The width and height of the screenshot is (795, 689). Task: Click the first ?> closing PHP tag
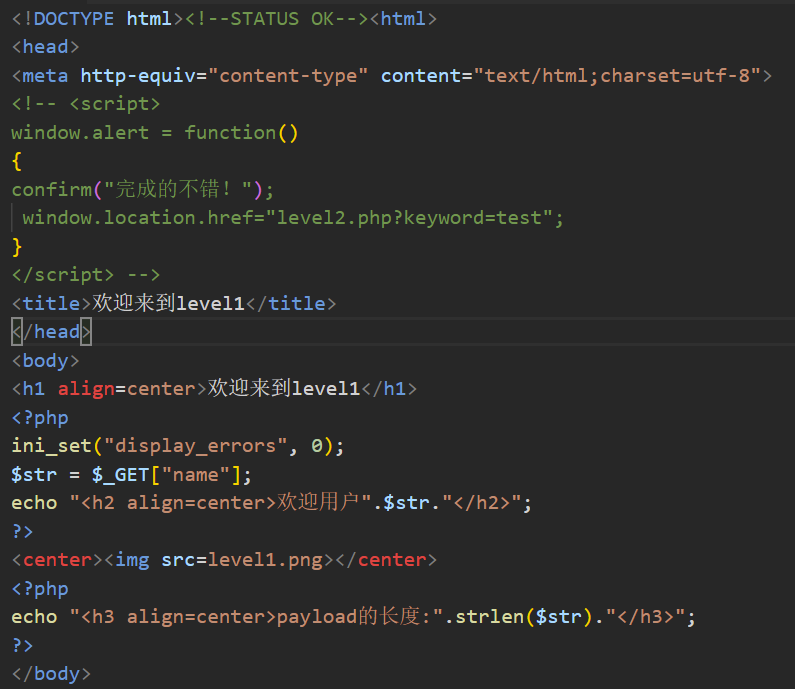point(22,531)
